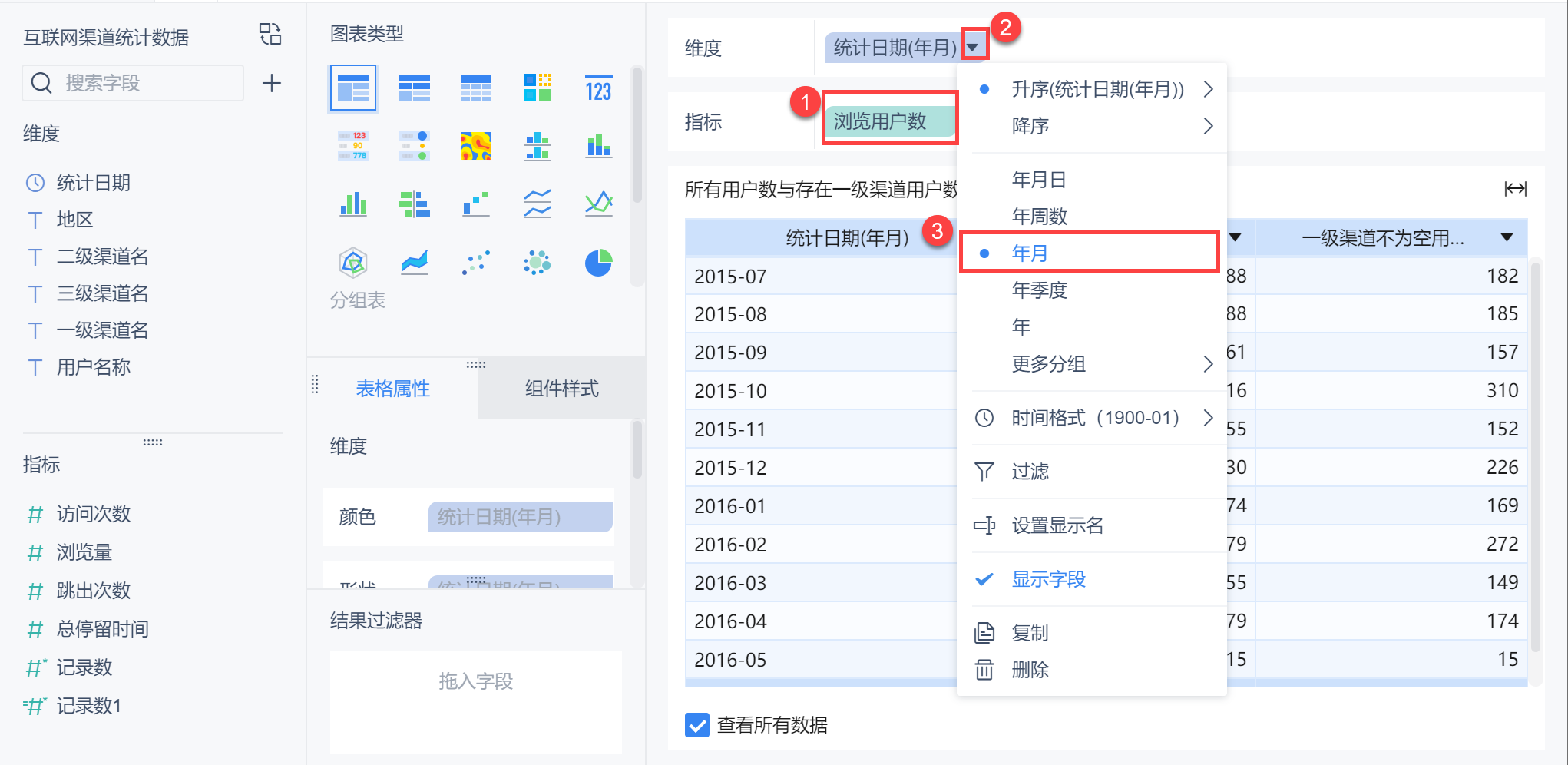Image resolution: width=1568 pixels, height=765 pixels.
Task: Focus the 搜索字段 search box
Action: (133, 83)
